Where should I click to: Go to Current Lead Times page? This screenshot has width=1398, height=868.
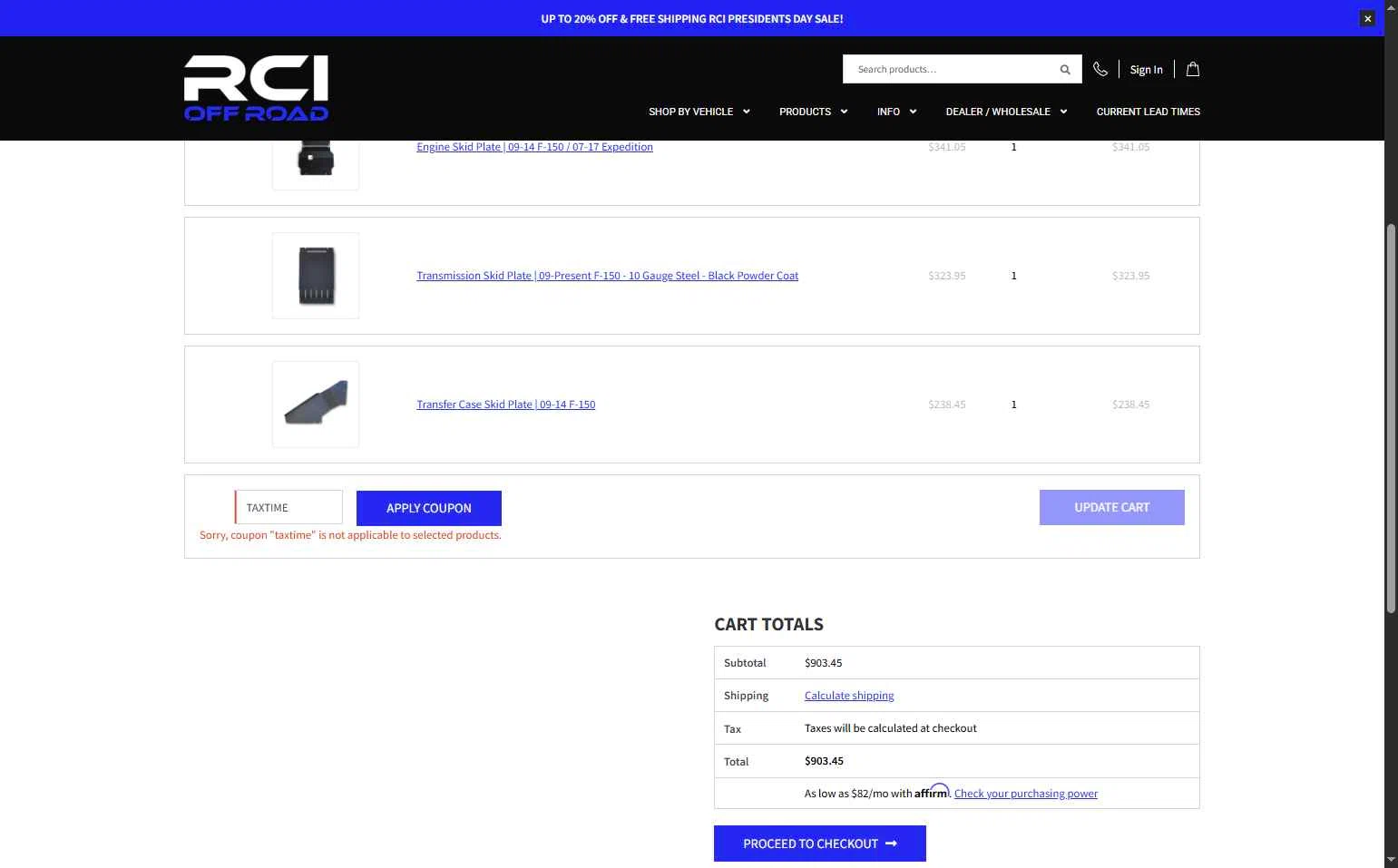coord(1148,112)
